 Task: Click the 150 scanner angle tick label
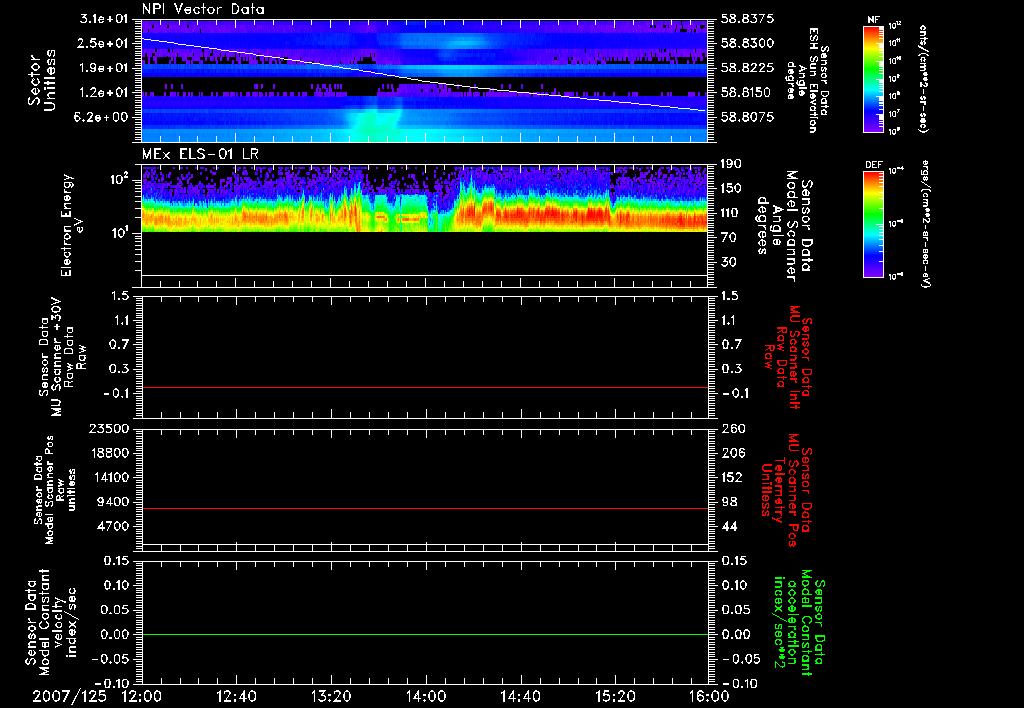(731, 189)
